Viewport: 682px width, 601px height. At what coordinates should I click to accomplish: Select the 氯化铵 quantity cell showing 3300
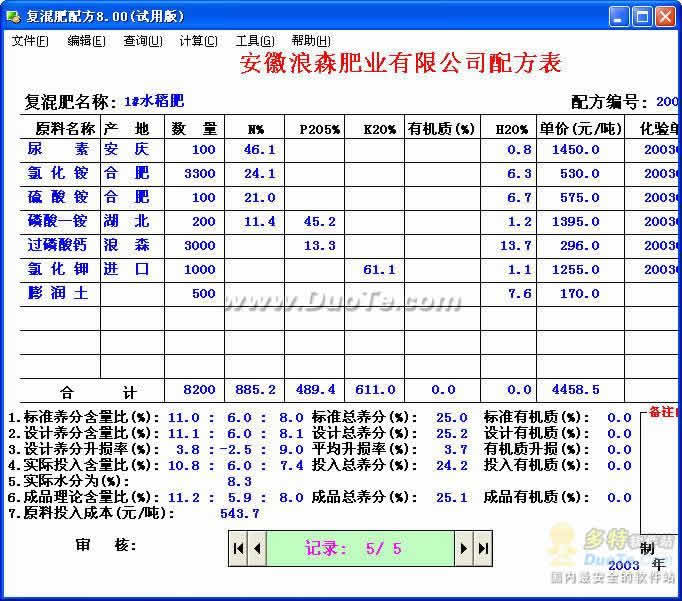click(x=194, y=174)
